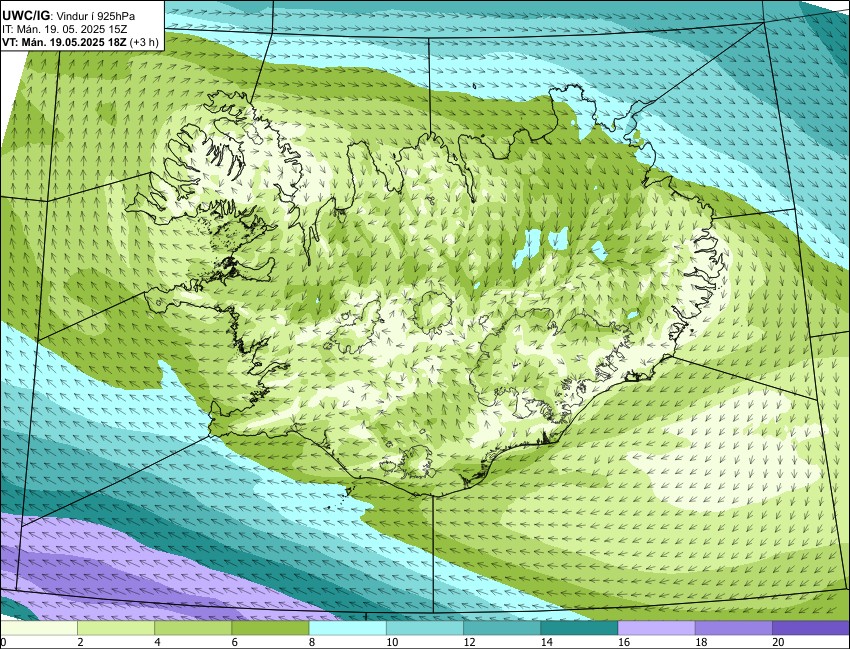Click the legend value '10'
The image size is (850, 649).
[x=392, y=642]
